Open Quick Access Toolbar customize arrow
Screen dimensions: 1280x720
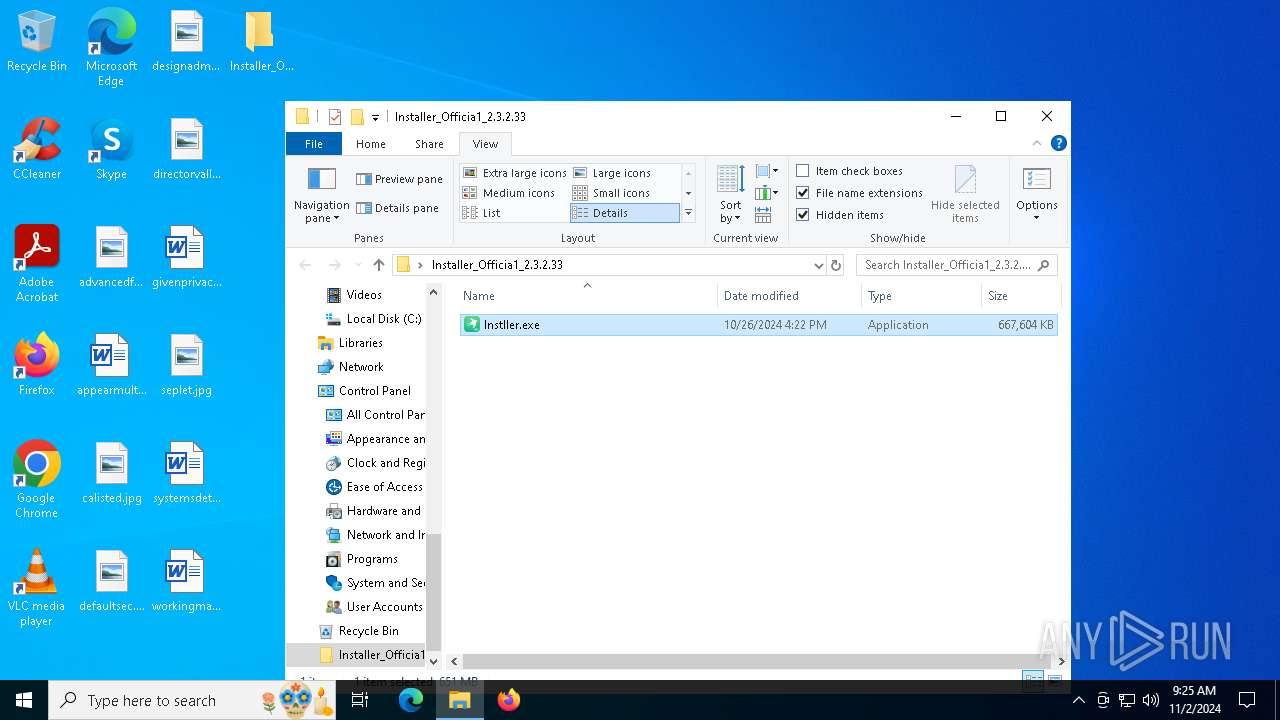click(x=376, y=117)
